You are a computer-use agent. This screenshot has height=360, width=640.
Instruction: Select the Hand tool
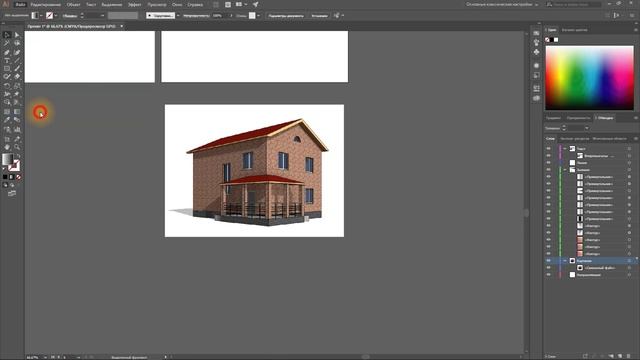pos(7,147)
